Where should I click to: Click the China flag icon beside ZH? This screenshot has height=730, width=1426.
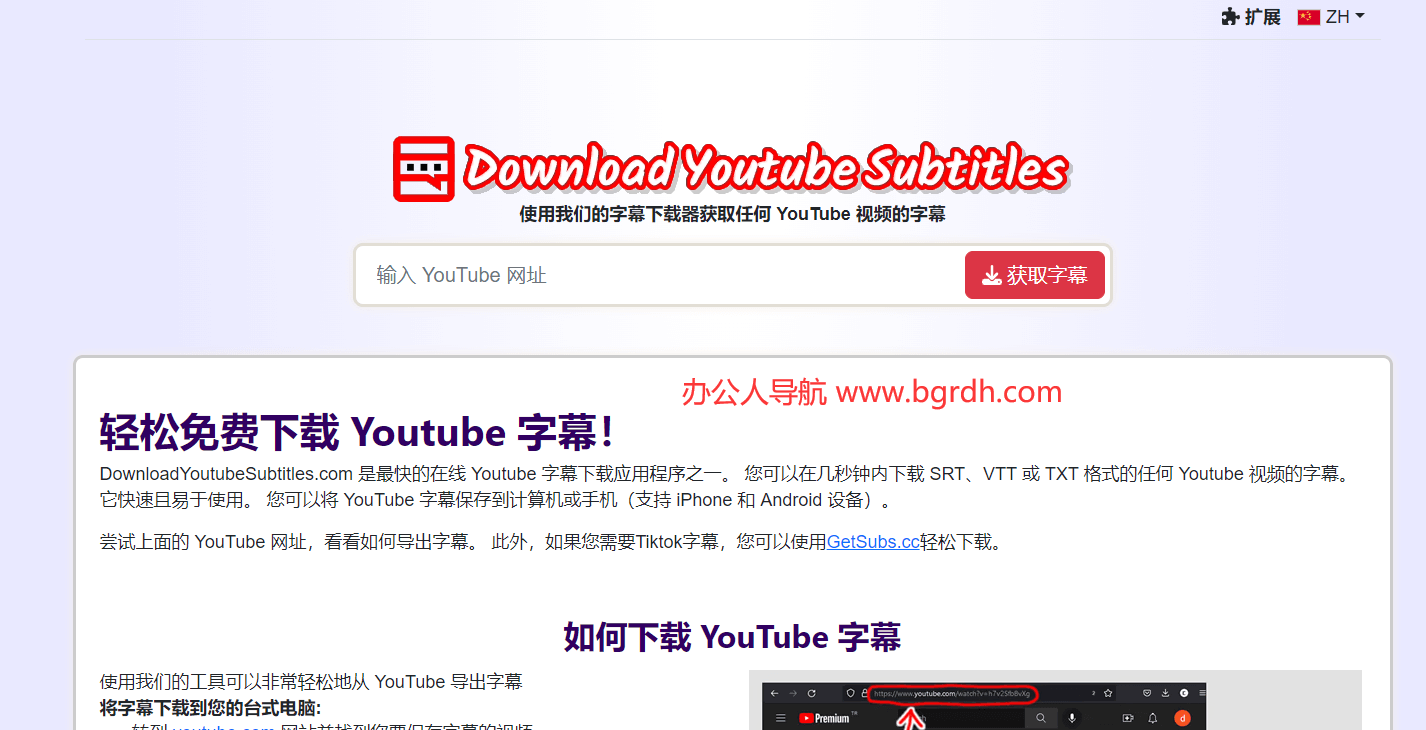1309,17
